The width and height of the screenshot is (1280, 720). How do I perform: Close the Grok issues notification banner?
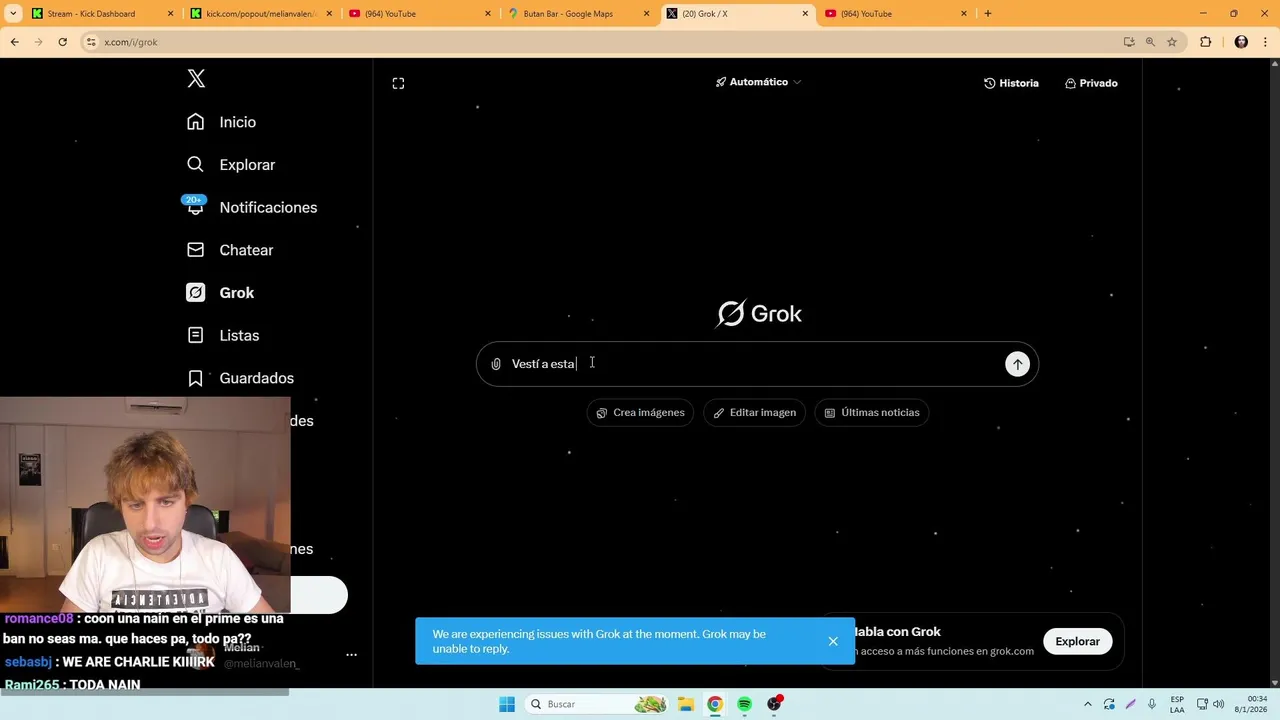pyautogui.click(x=833, y=641)
